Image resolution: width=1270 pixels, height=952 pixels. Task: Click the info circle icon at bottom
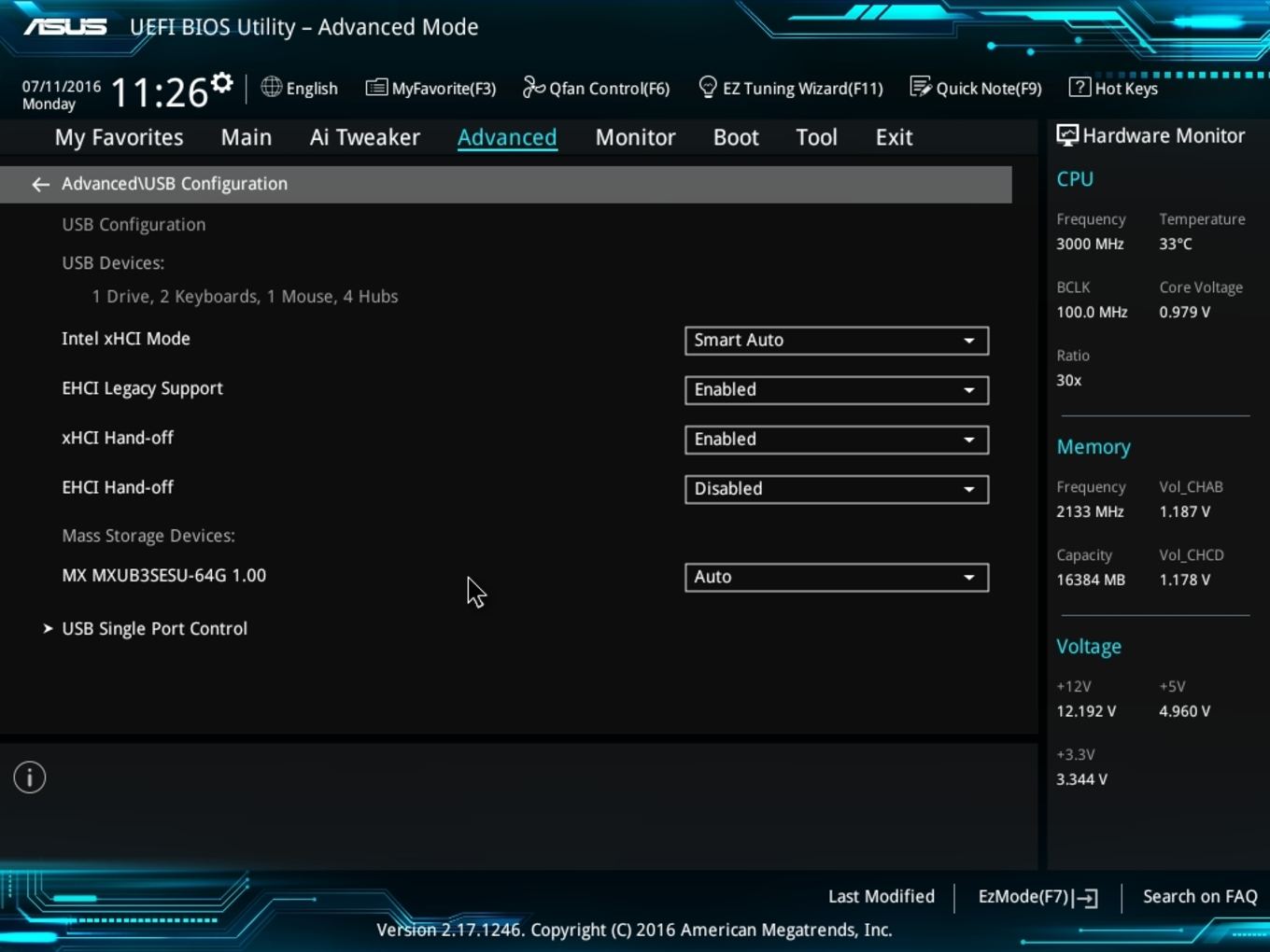30,777
